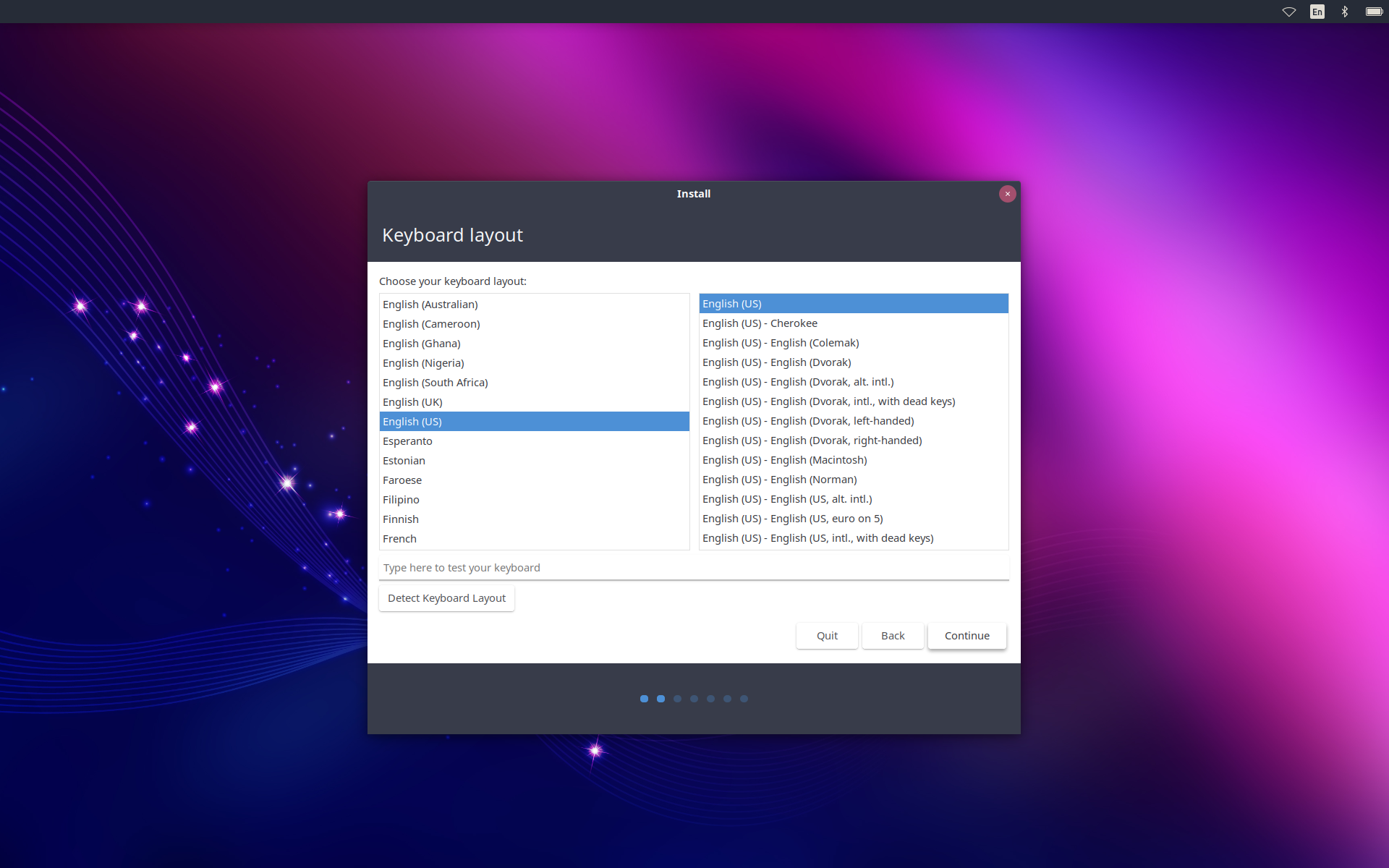Pick English (US) - Cherokee variant
This screenshot has height=868, width=1389.
pos(760,323)
